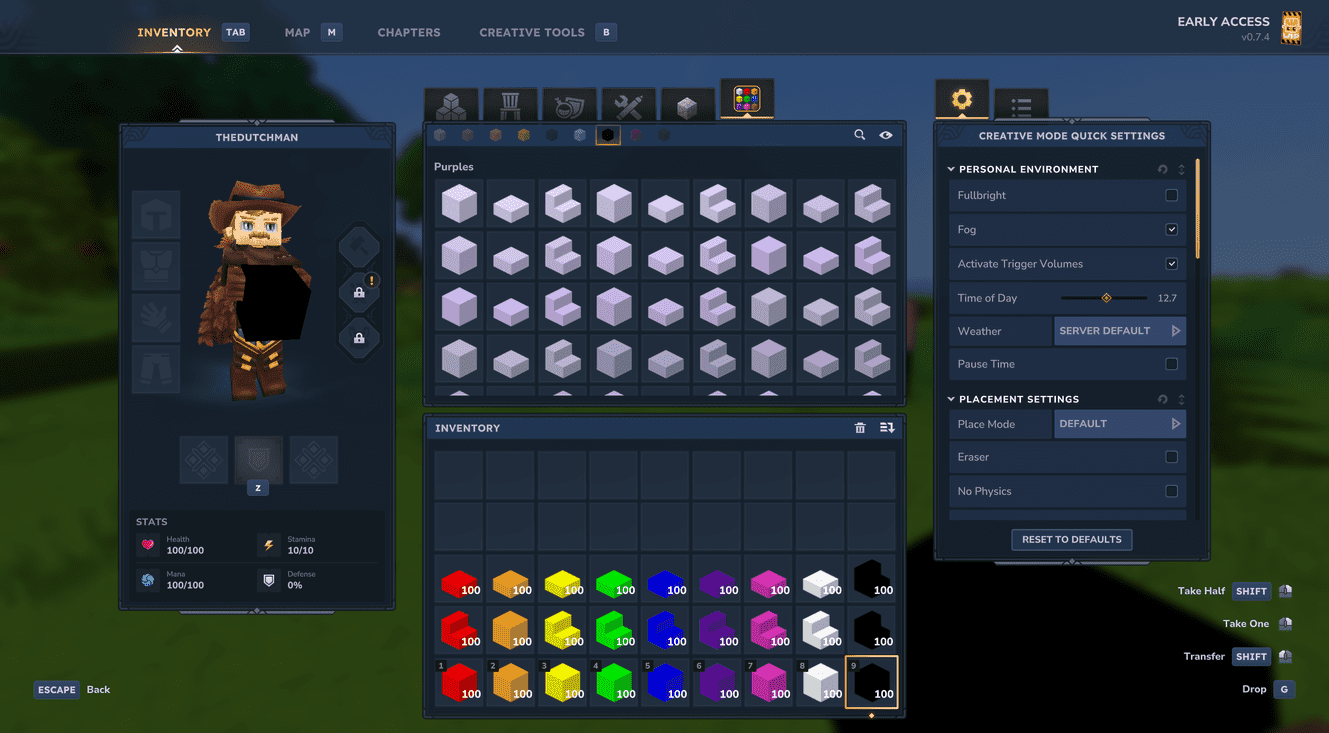Click the Purples section heading
1329x733 pixels.
[454, 167]
